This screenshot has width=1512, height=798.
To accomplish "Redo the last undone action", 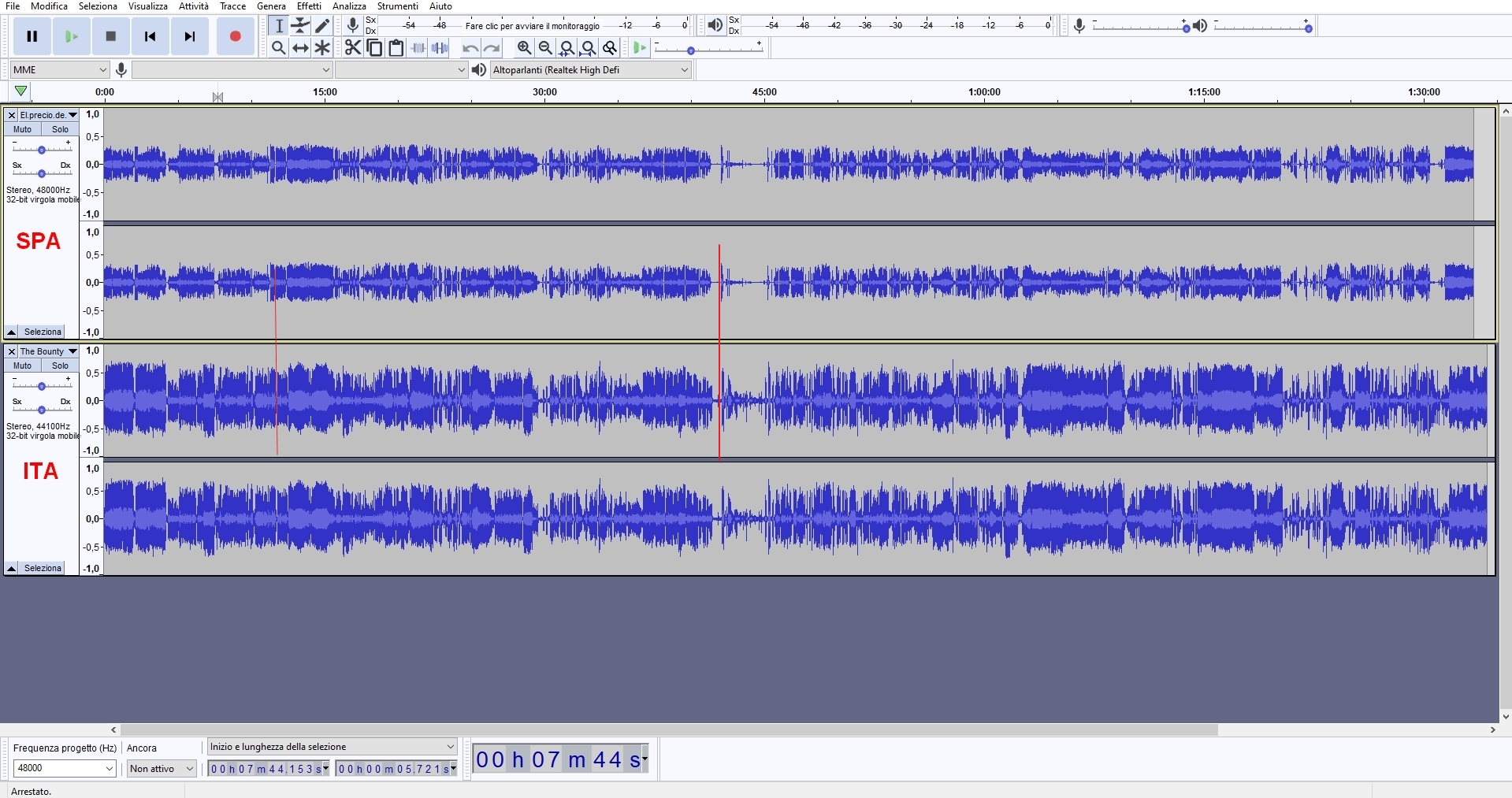I will click(x=492, y=48).
